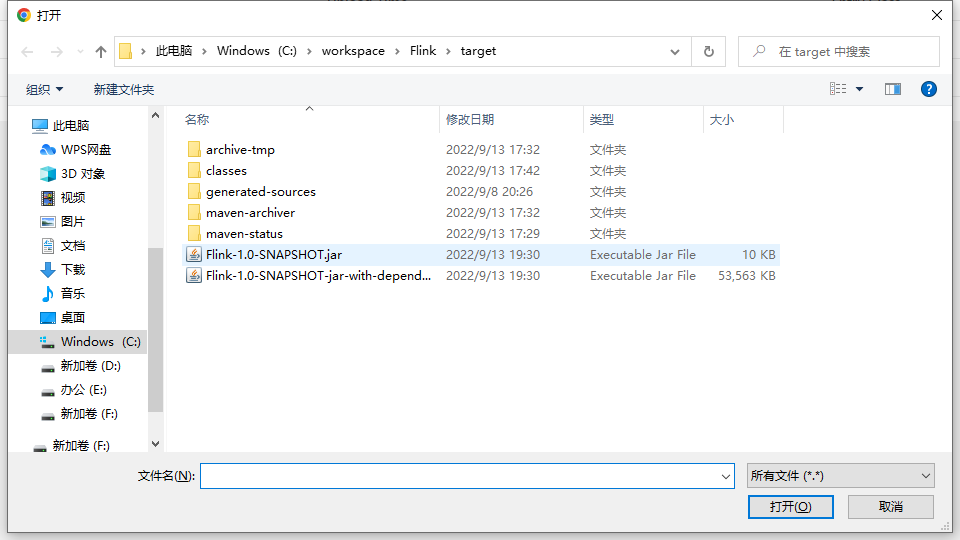This screenshot has width=960, height=540.
Task: Open WPS网盘 in sidebar
Action: (x=86, y=149)
